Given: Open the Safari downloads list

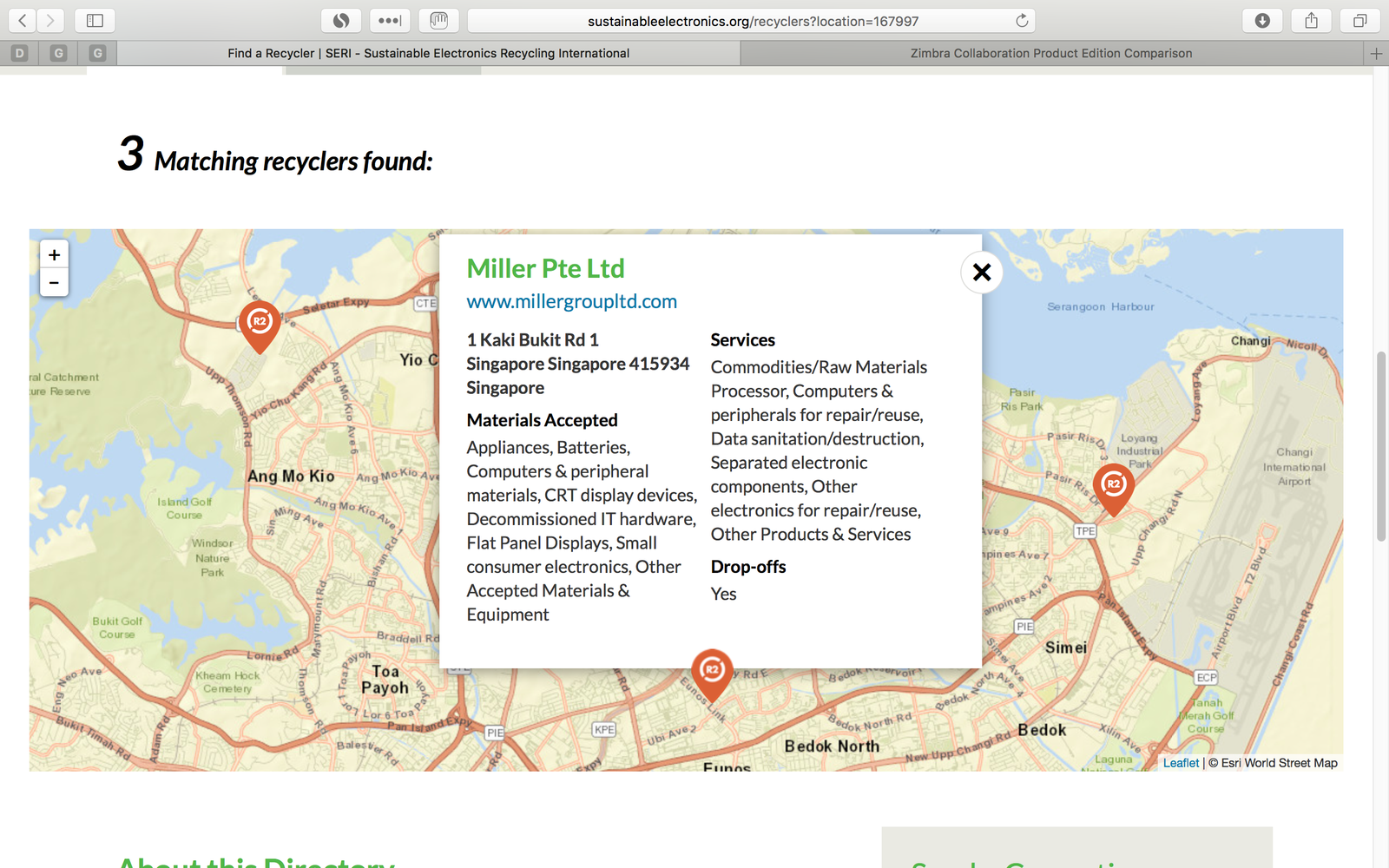Looking at the screenshot, I should pos(1262,21).
